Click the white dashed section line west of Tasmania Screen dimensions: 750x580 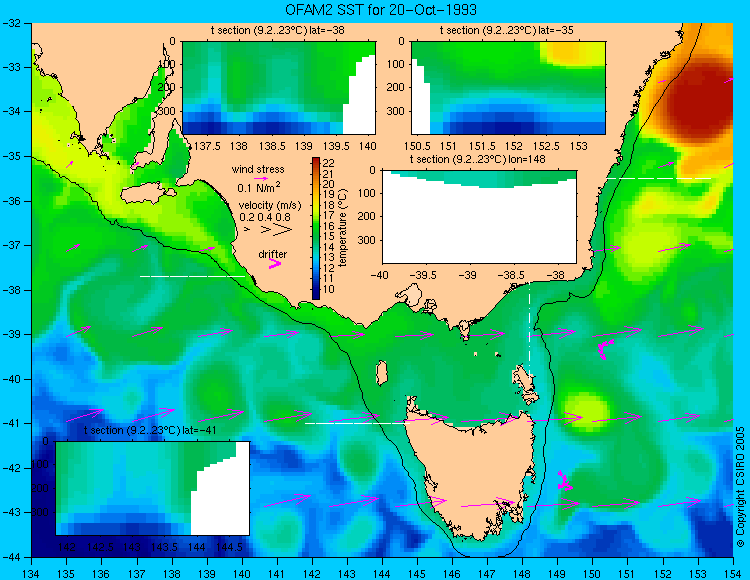click(357, 423)
